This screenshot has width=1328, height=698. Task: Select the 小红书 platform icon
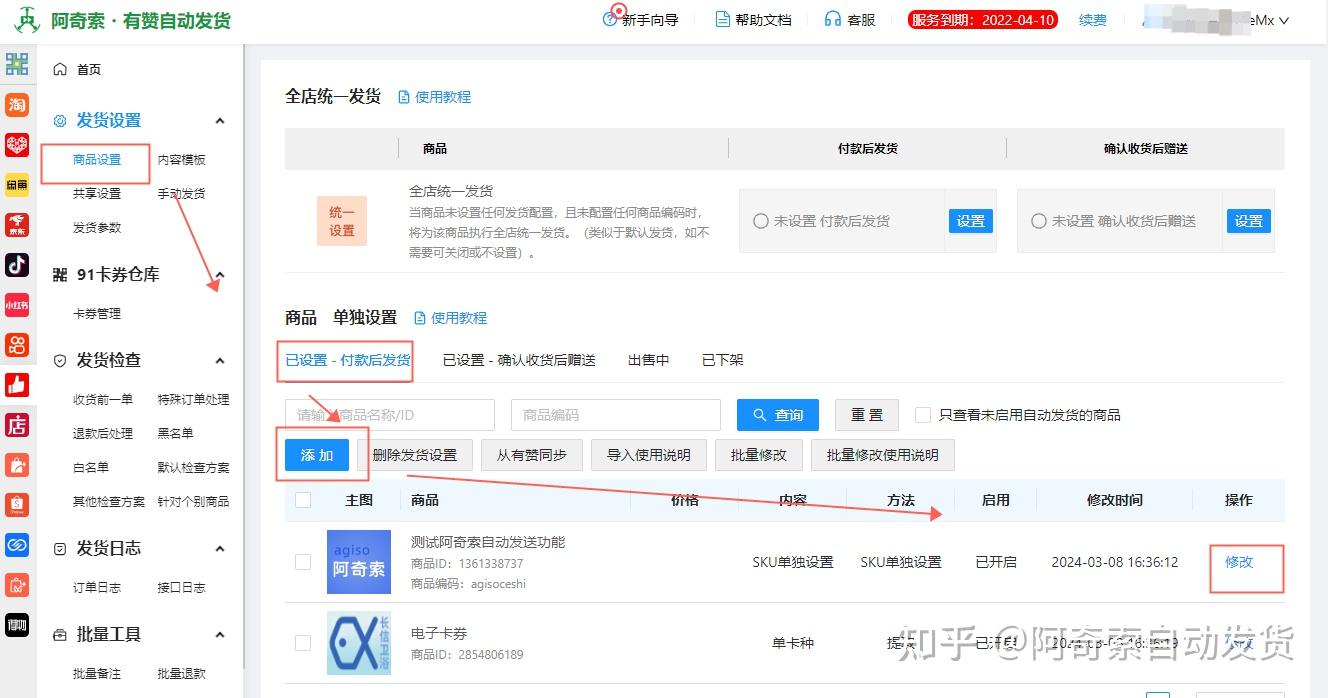[x=17, y=305]
